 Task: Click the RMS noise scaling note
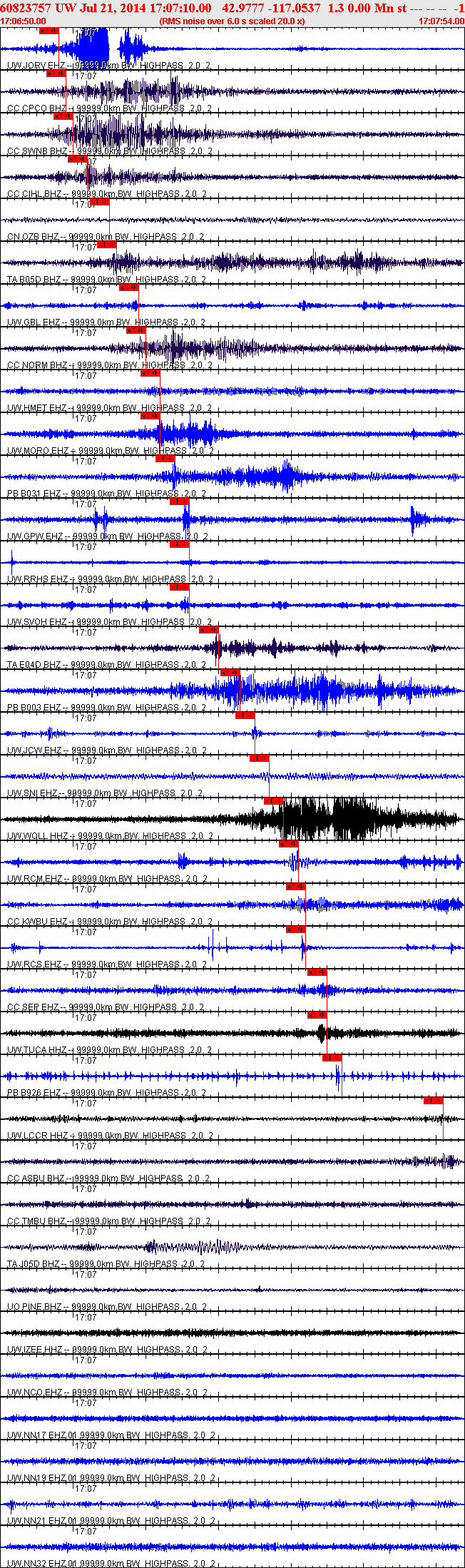tap(232, 21)
